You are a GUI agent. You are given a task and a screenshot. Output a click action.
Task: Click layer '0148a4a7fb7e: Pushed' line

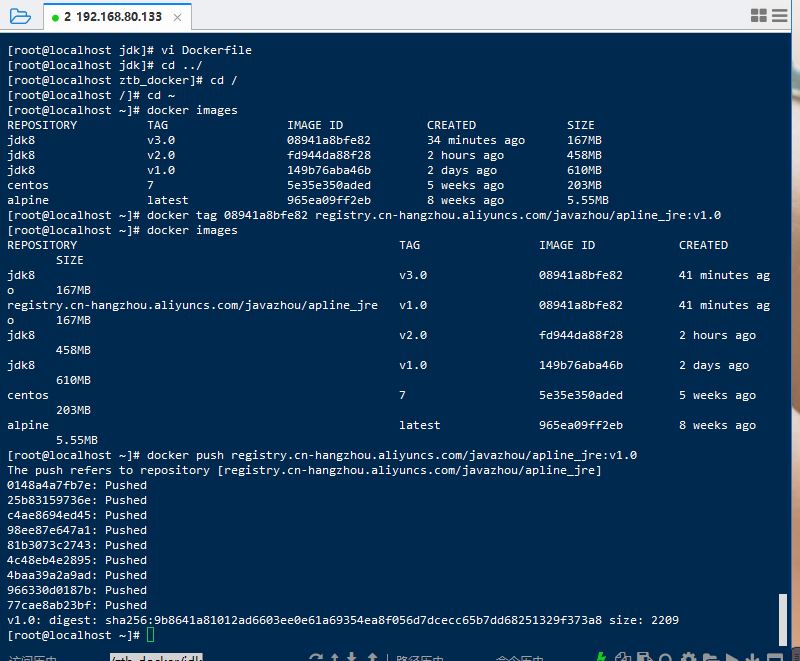click(x=77, y=485)
